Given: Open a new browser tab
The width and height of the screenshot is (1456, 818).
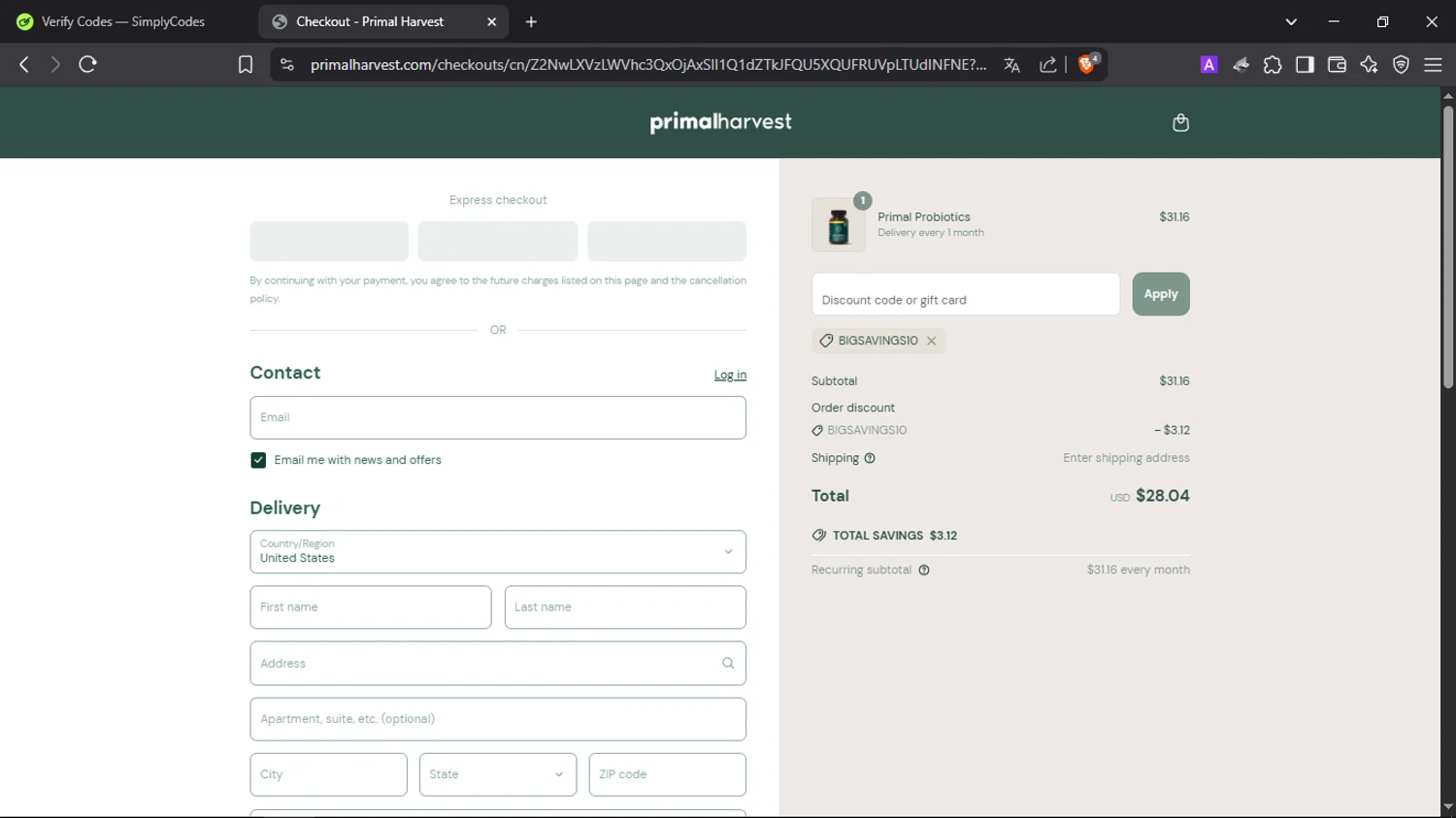Looking at the screenshot, I should coord(531,21).
